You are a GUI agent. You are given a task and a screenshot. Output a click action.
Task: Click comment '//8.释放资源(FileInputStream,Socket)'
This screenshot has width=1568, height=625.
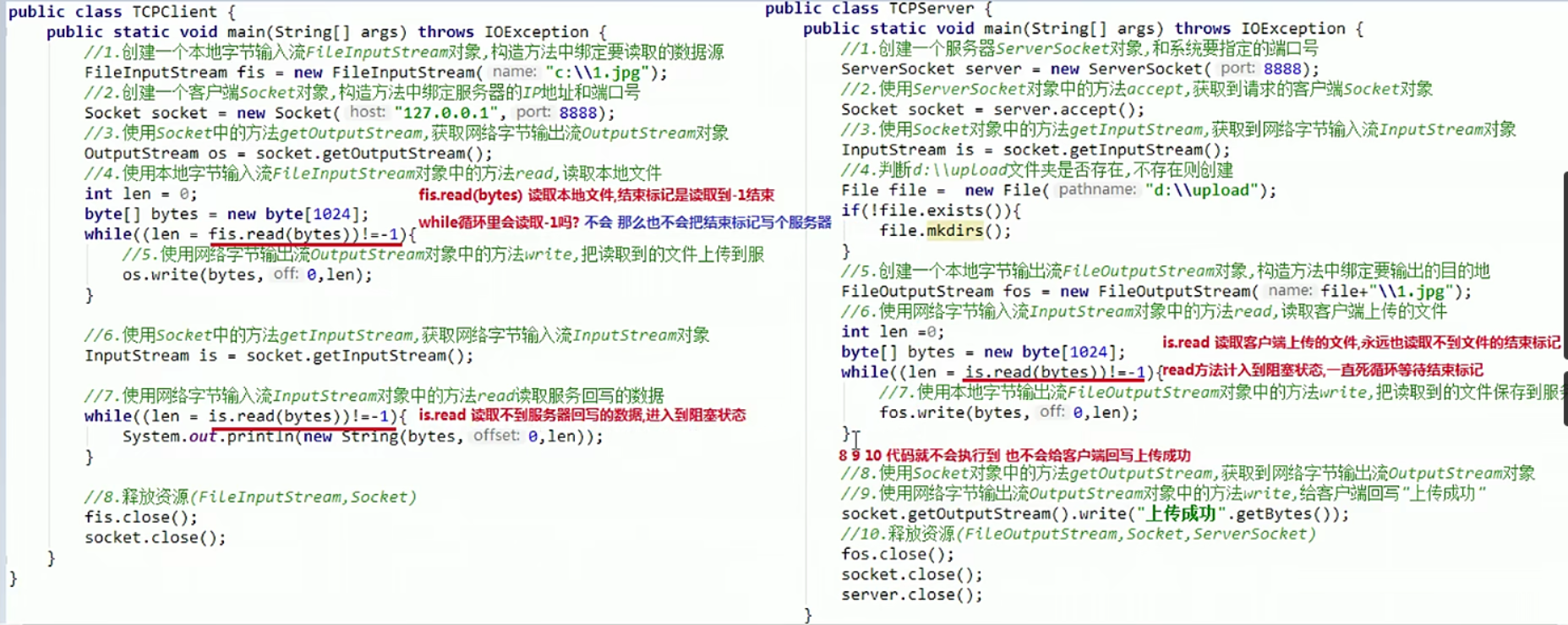[250, 497]
